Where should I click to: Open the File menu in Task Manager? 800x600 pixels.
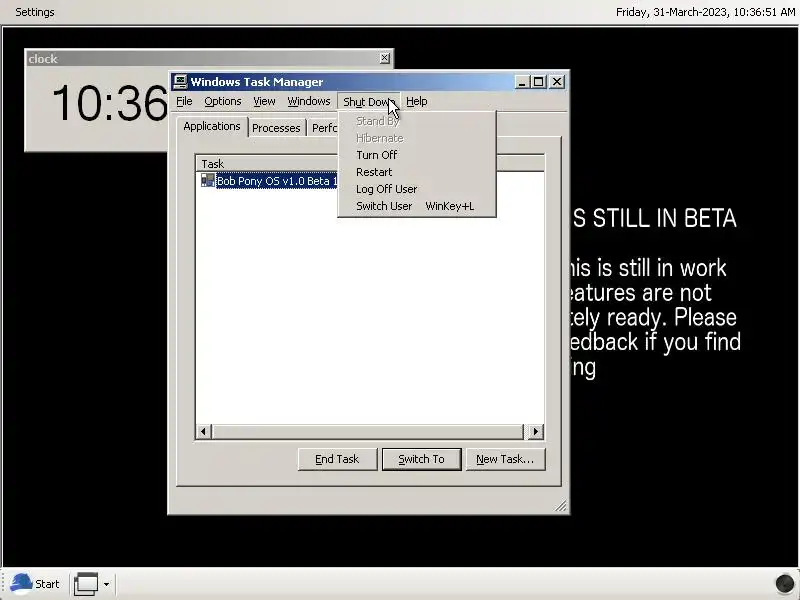(x=184, y=101)
